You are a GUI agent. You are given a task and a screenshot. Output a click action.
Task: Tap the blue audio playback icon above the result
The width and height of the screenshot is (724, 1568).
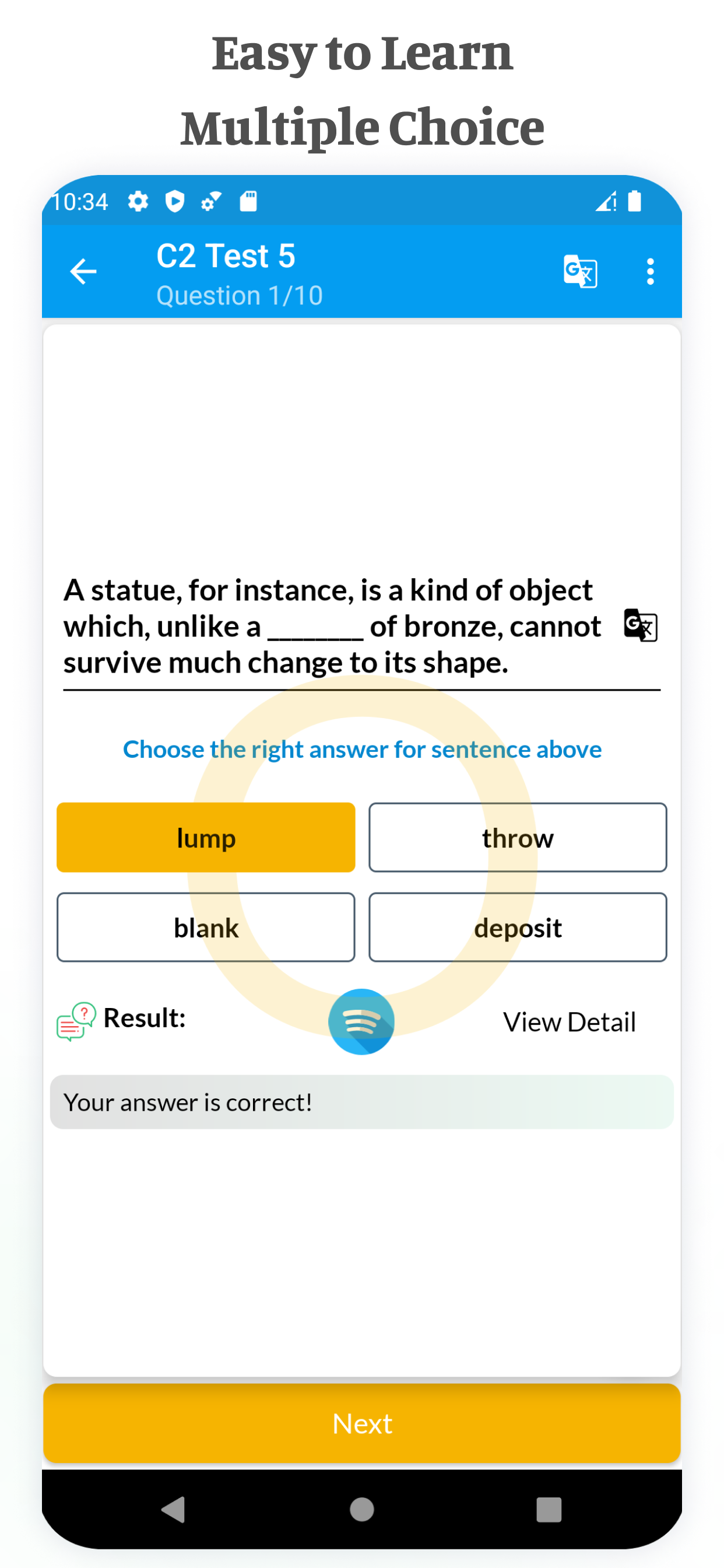pos(361,1021)
